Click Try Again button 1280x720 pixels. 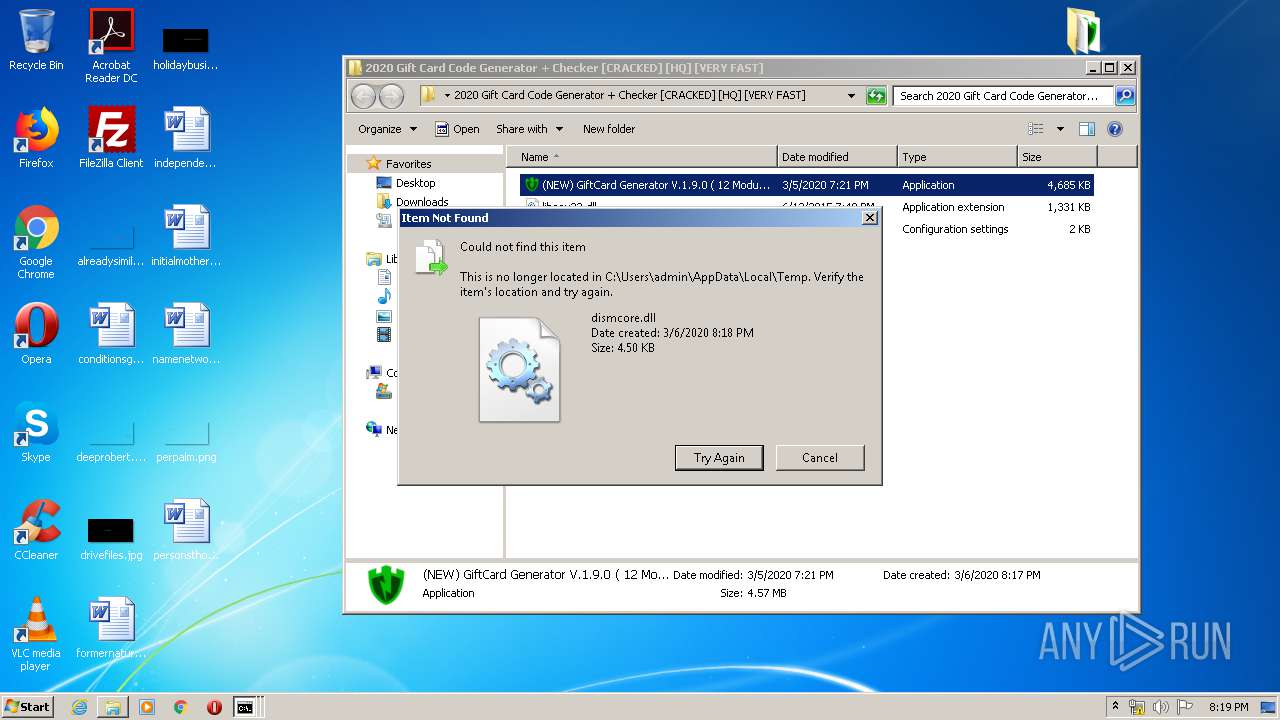pyautogui.click(x=719, y=458)
